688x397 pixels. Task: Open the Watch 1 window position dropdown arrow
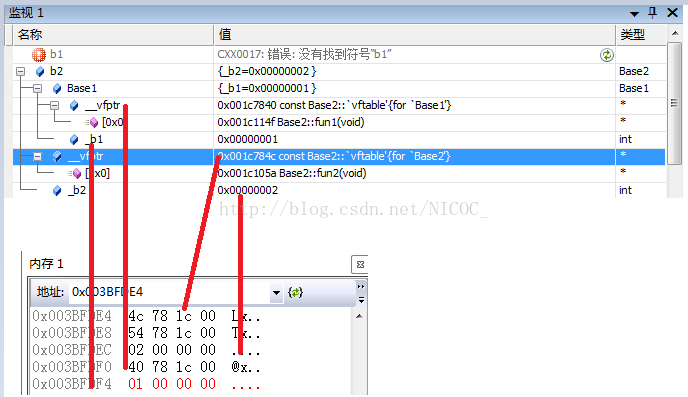tap(634, 14)
